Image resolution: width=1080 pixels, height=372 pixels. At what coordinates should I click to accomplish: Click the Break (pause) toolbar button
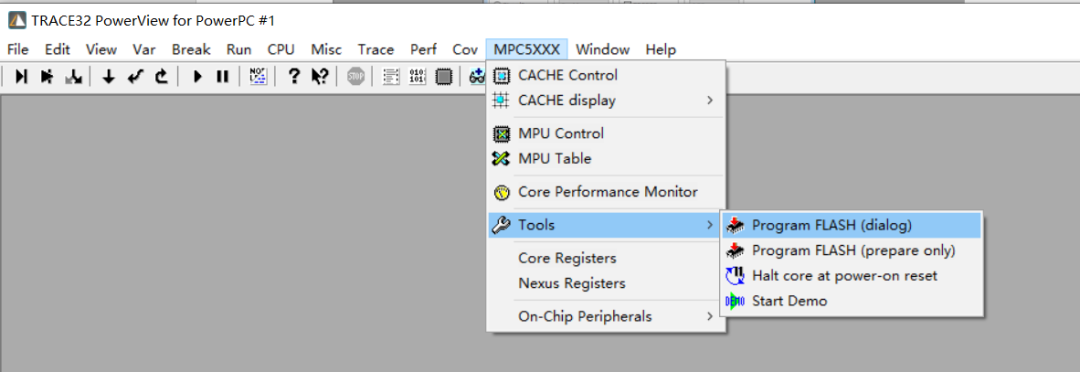pyautogui.click(x=222, y=76)
